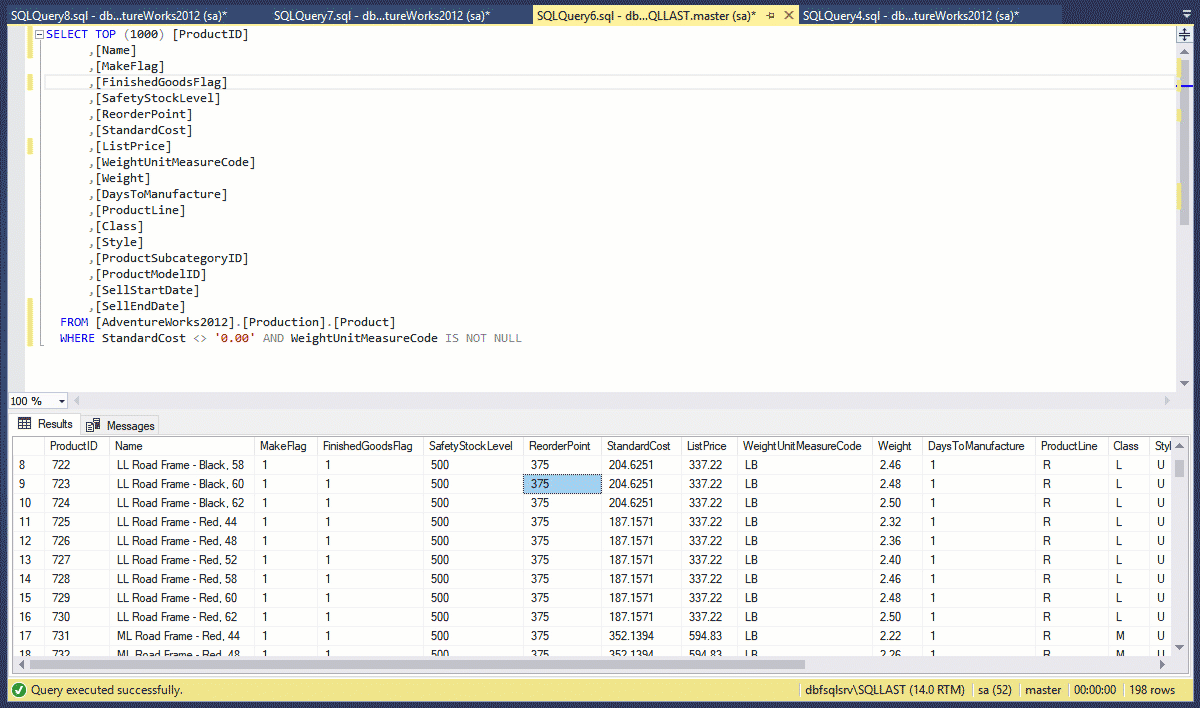Screen dimensions: 1200x708
Task: Switch to the SQLQuery4.sql tab
Action: click(x=910, y=16)
